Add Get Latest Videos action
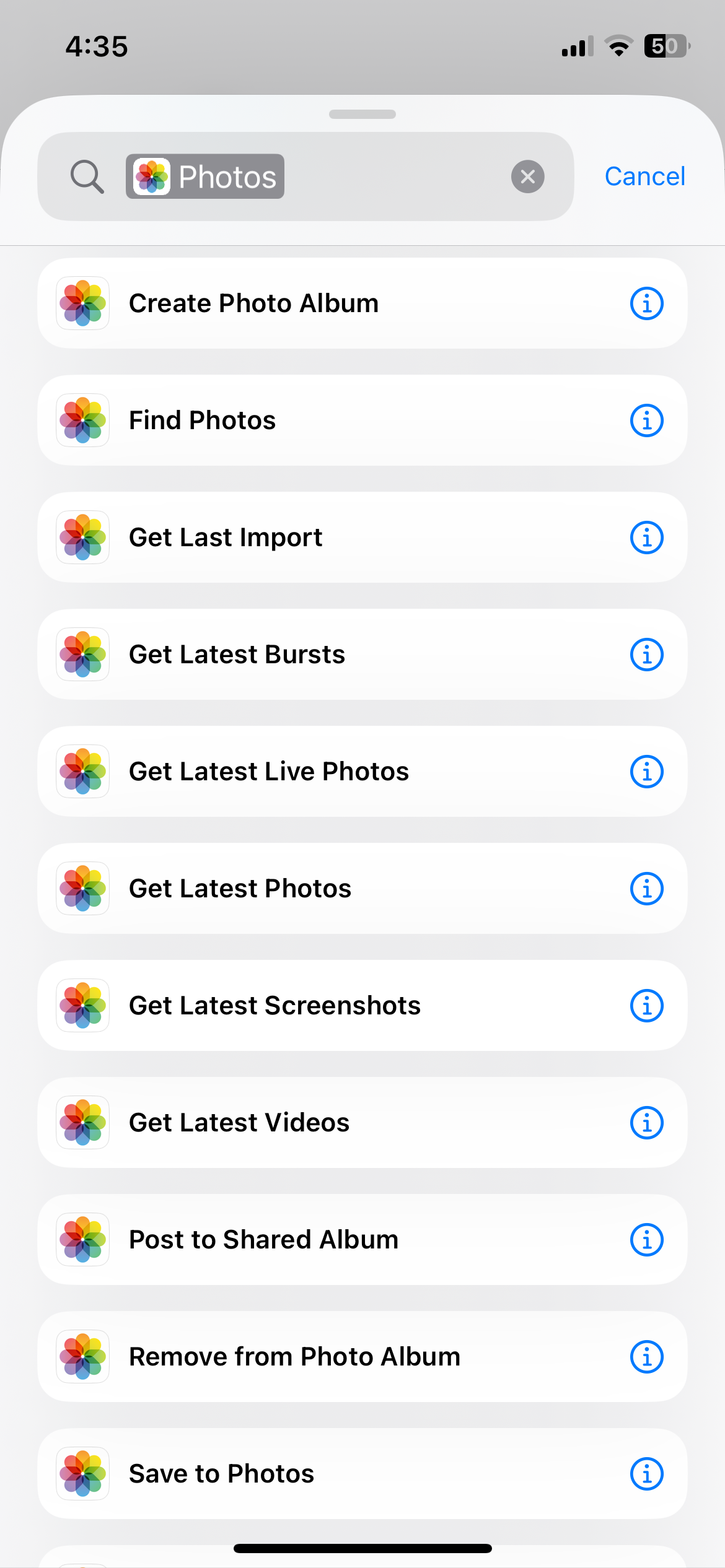 click(239, 1123)
